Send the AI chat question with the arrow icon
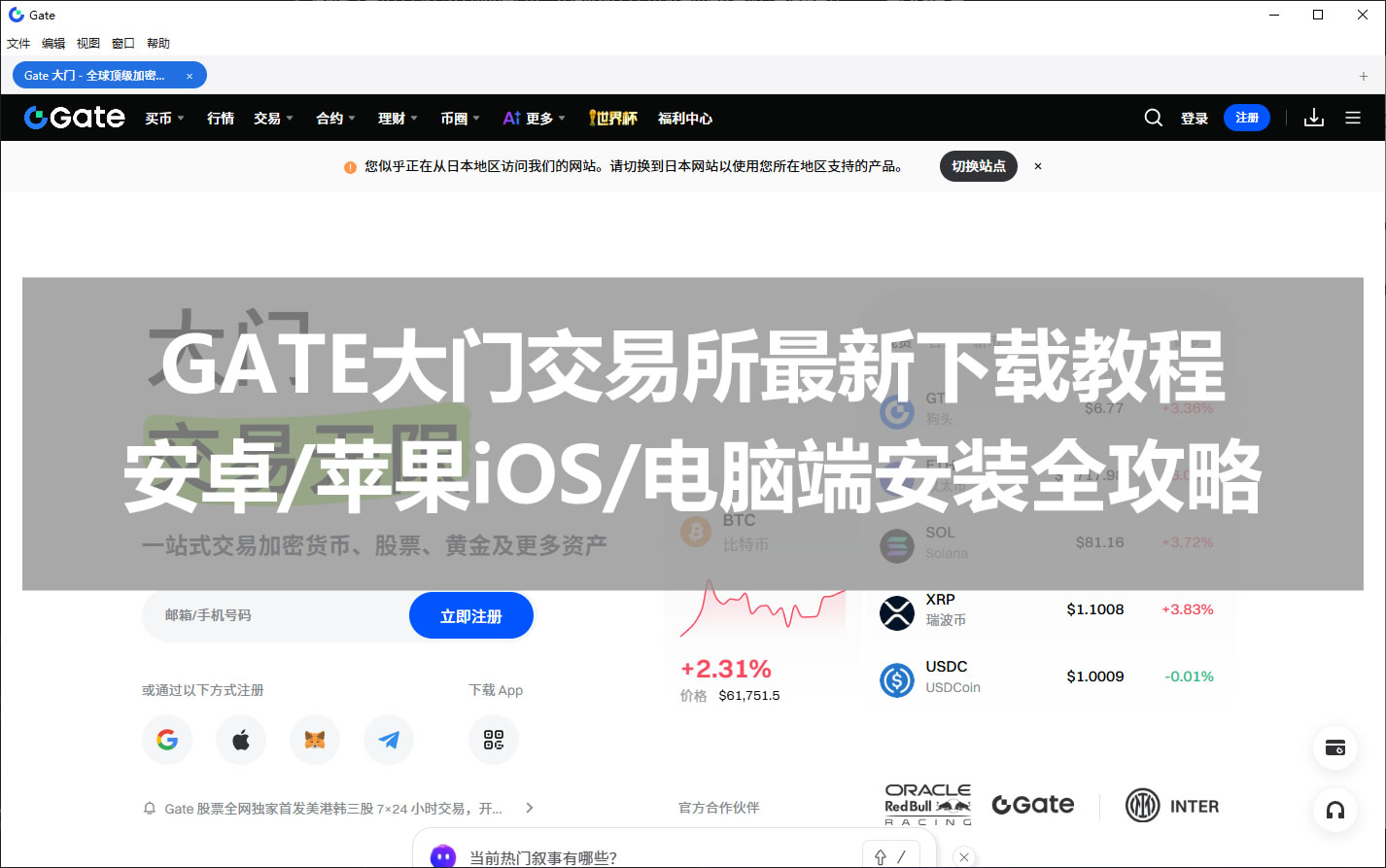 tap(880, 856)
